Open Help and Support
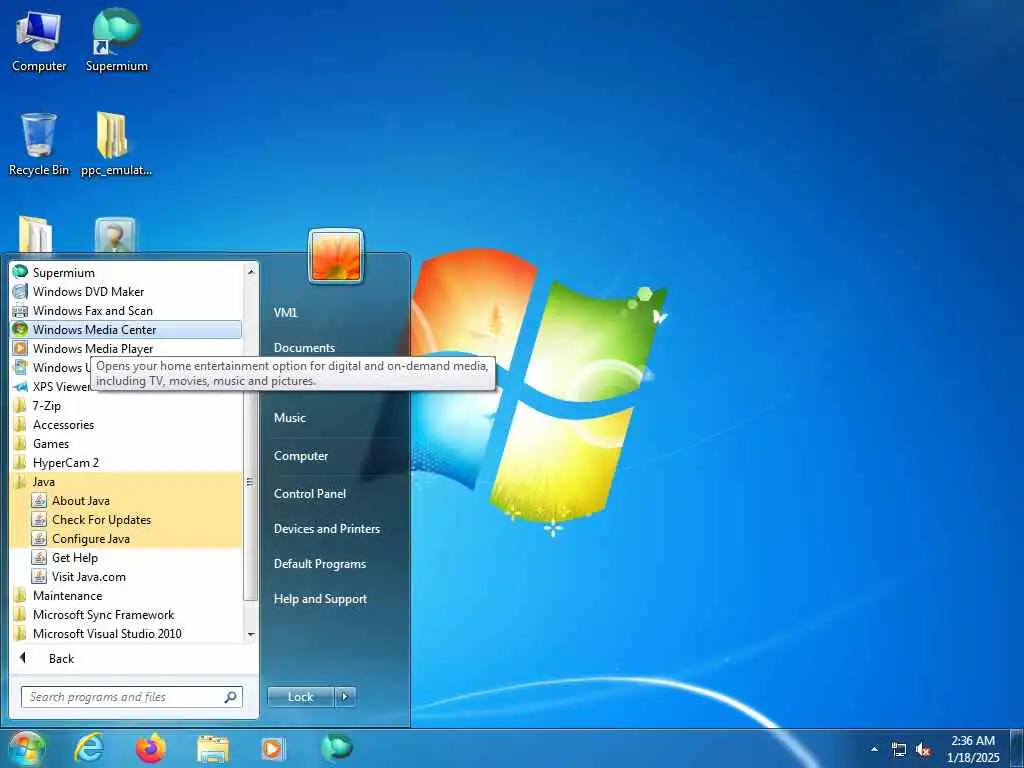This screenshot has width=1024, height=768. pyautogui.click(x=320, y=599)
